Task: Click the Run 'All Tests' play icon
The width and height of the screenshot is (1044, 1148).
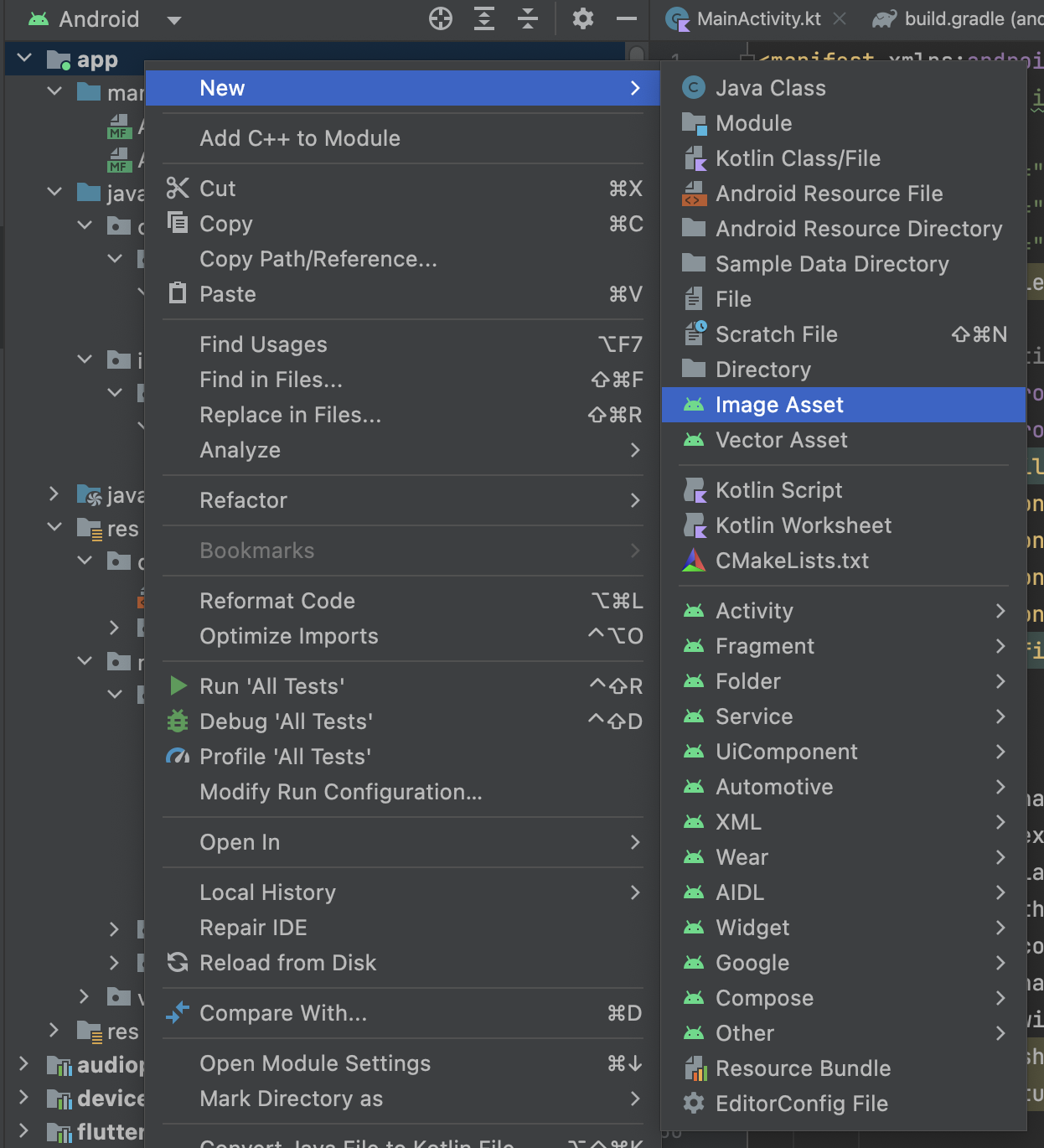Action: [x=178, y=685]
